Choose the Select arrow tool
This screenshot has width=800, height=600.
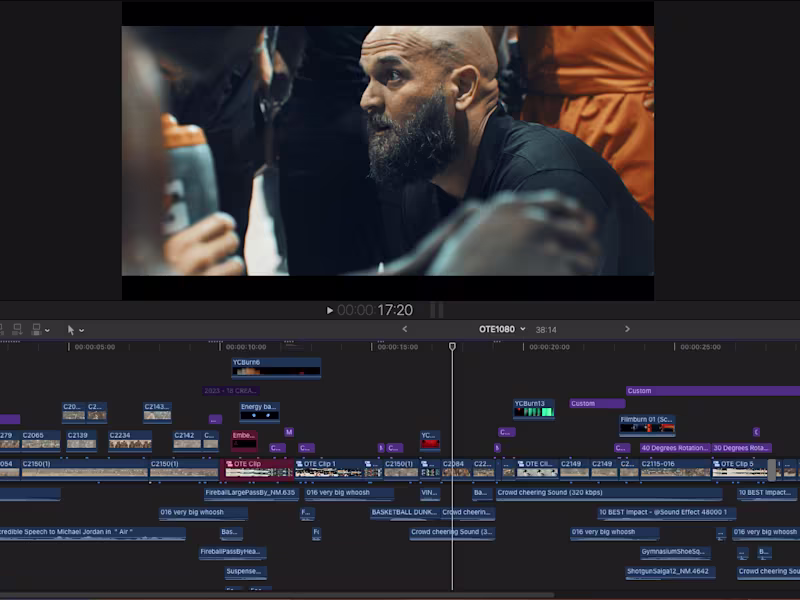[71, 330]
